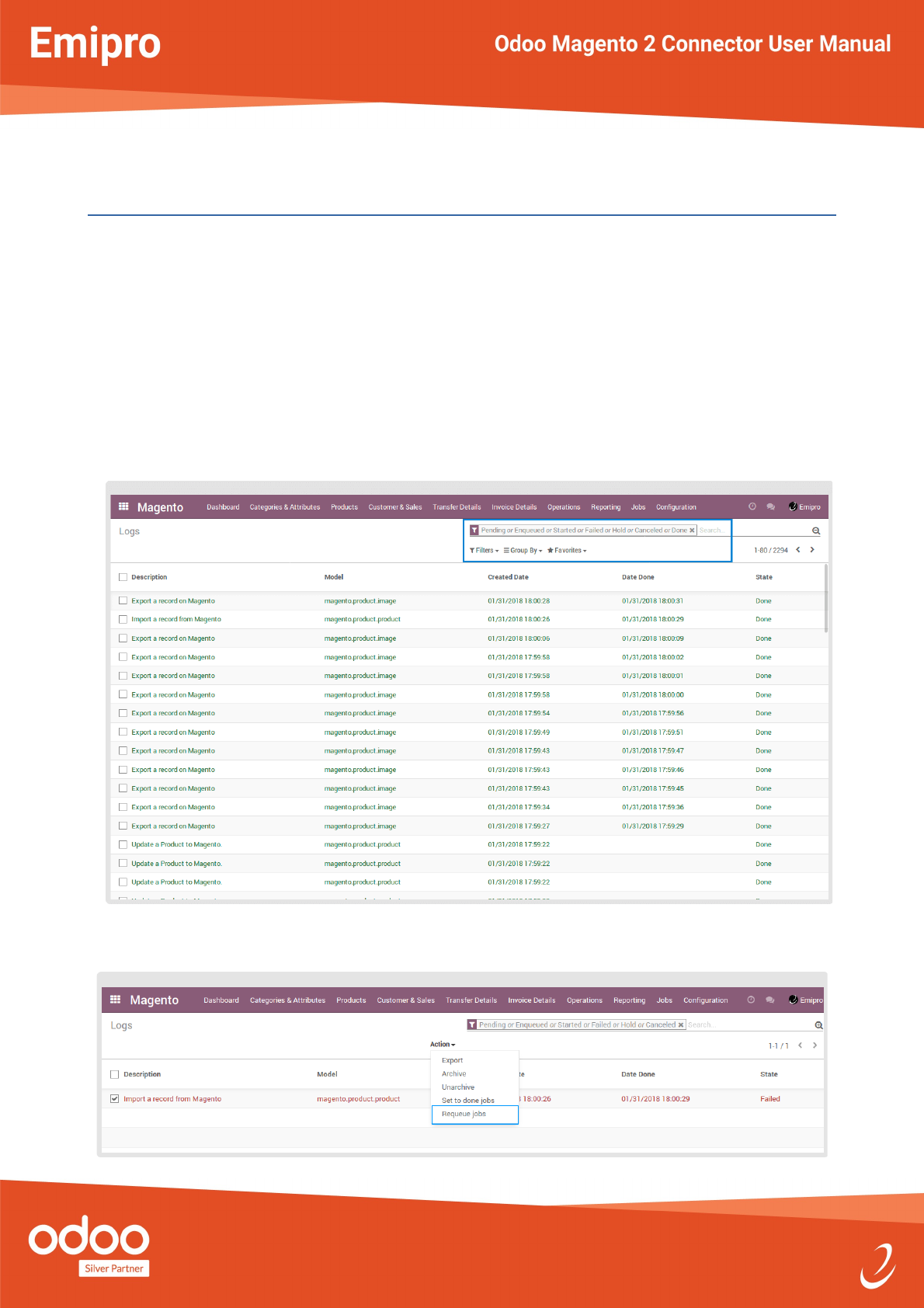
Task: Select 'Requeue jobs' in Action menu
Action: 474,1114
